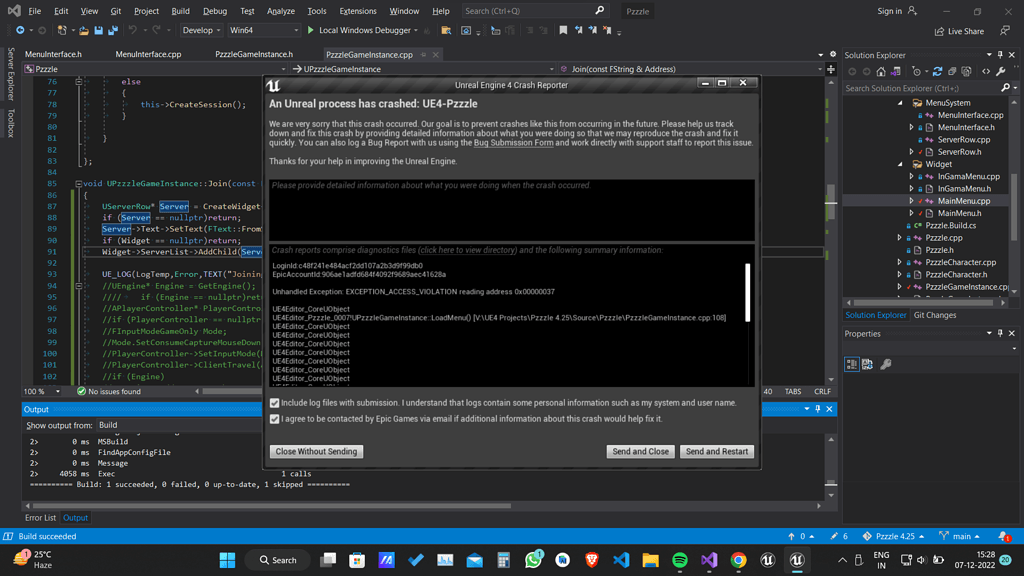Click the Undo icon in the toolbar

coord(131,31)
